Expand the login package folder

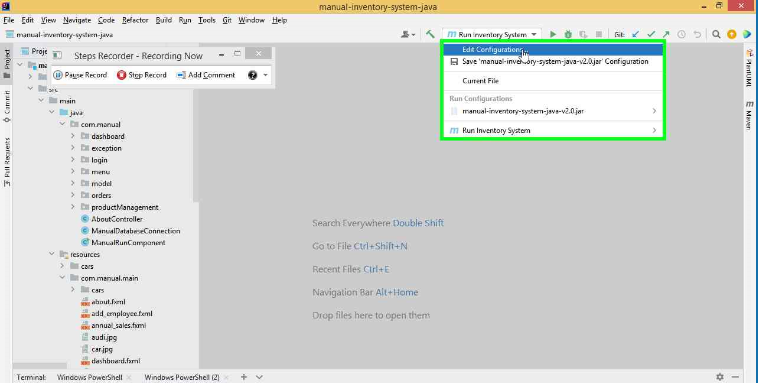pyautogui.click(x=73, y=160)
